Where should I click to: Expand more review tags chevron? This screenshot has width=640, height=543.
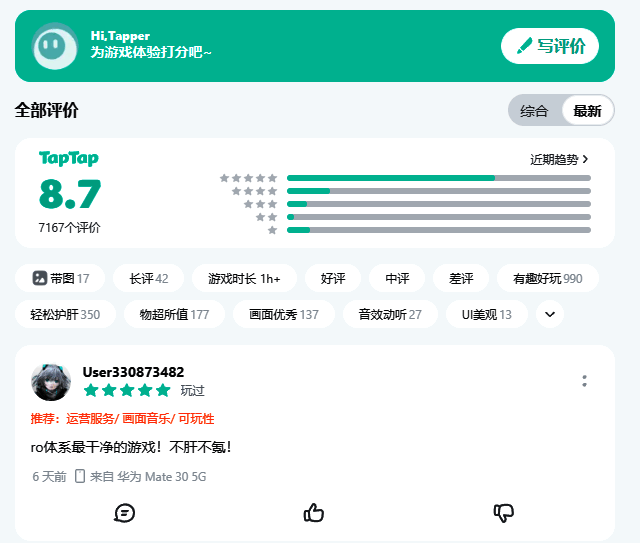550,314
